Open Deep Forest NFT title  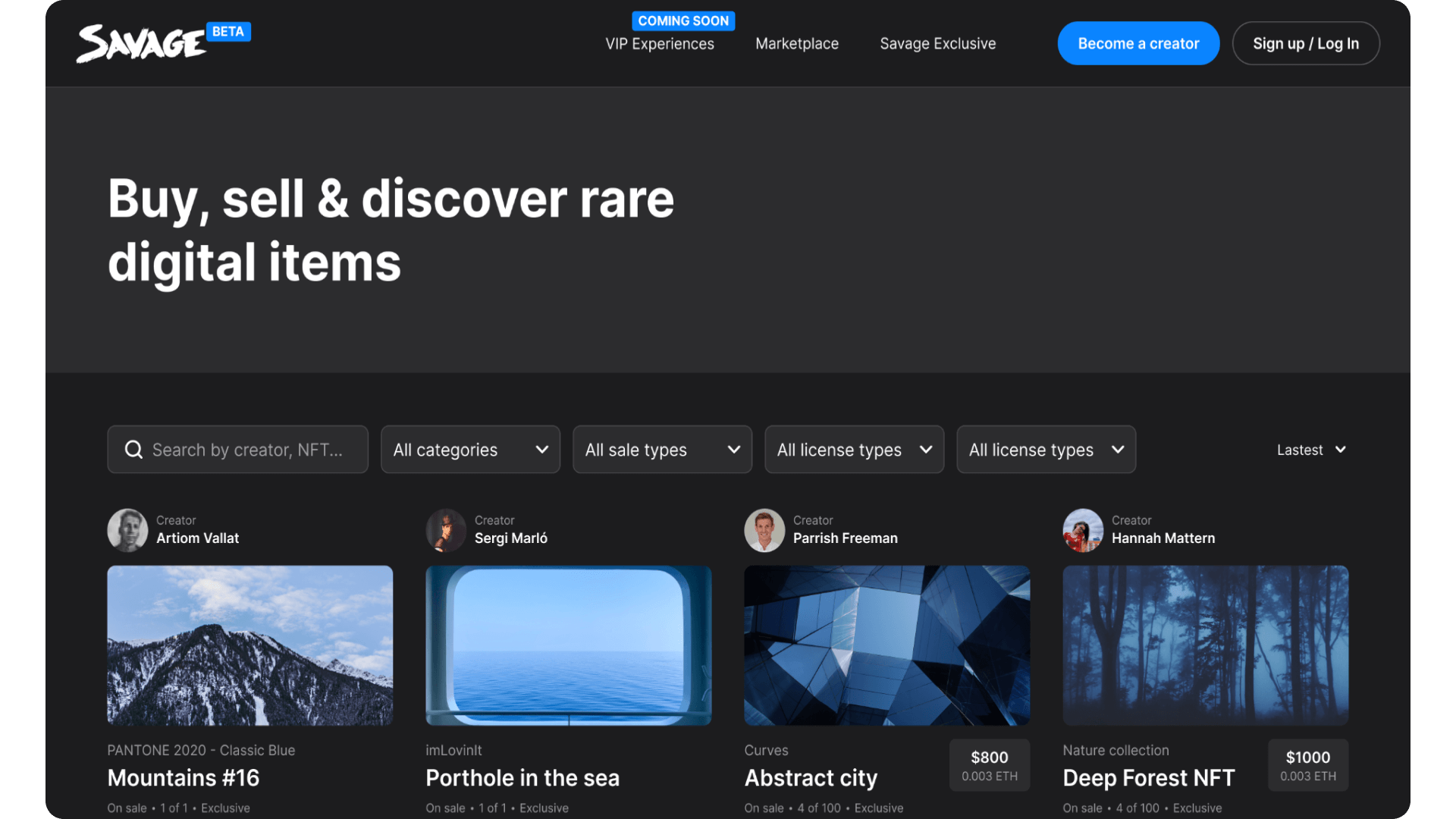click(x=1149, y=778)
